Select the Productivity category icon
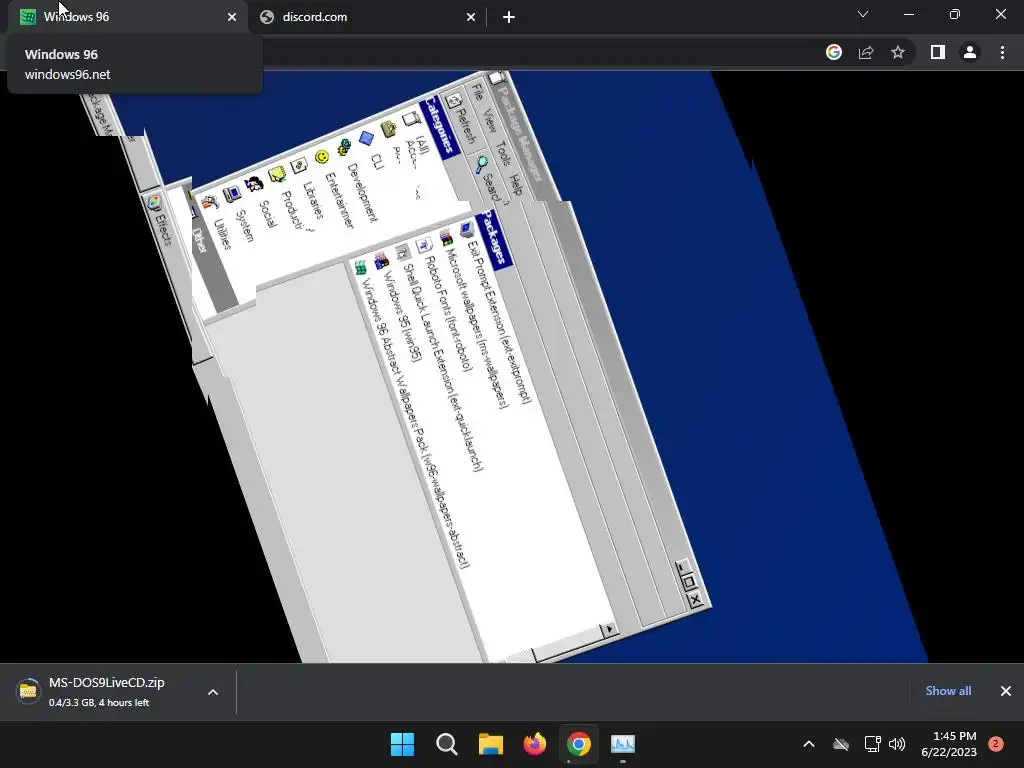Image resolution: width=1024 pixels, height=768 pixels. click(x=276, y=175)
